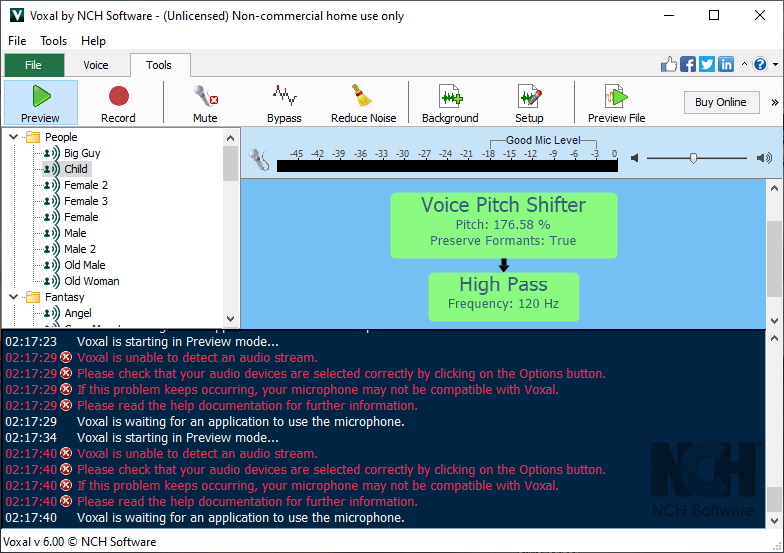Choose the plain Female voice
This screenshot has width=784, height=553.
click(81, 217)
